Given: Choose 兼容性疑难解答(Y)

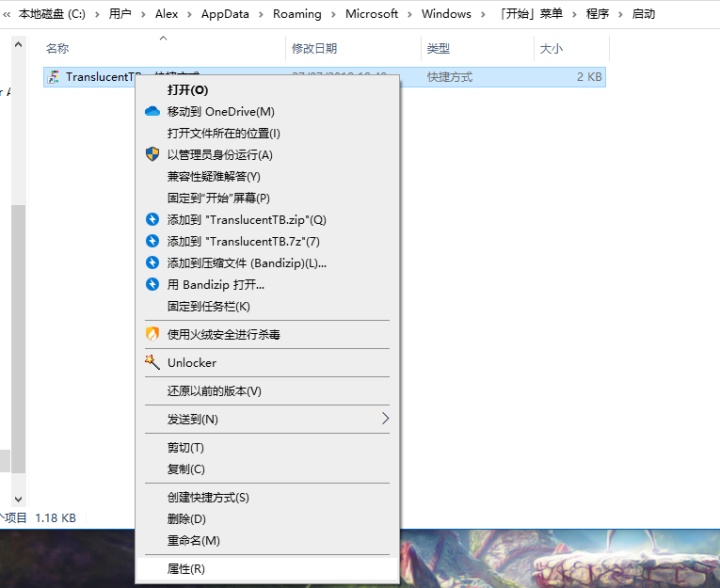Looking at the screenshot, I should 267,176.
